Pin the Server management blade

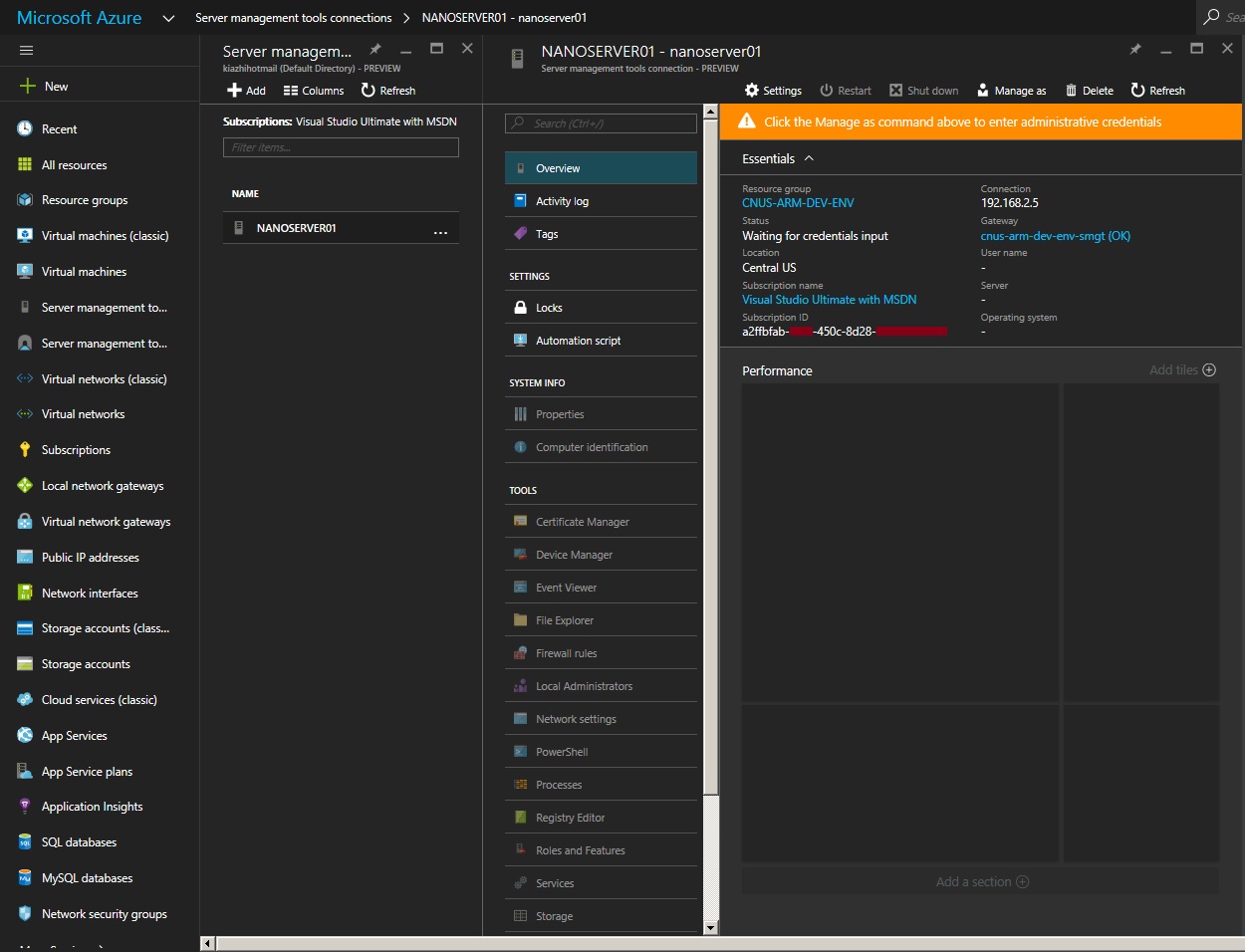click(x=375, y=49)
